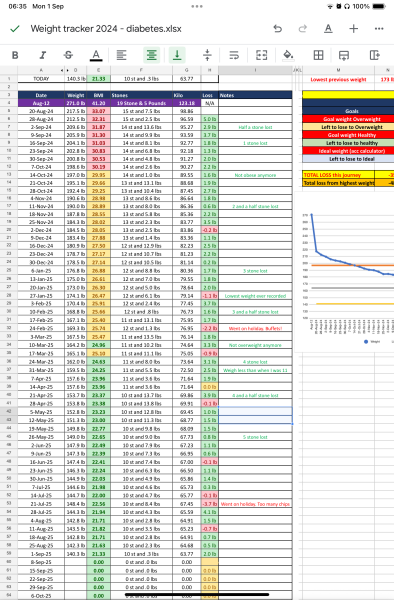Viewport: 394px width, 600px height.
Task: Toggle italic formatting
Action: 42,55
